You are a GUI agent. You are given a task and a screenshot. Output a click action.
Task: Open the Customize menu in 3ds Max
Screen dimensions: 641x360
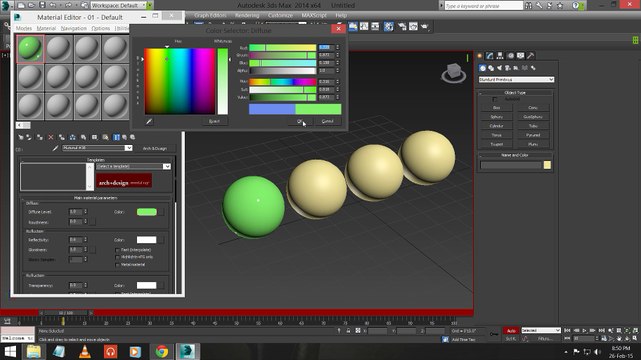pos(280,15)
